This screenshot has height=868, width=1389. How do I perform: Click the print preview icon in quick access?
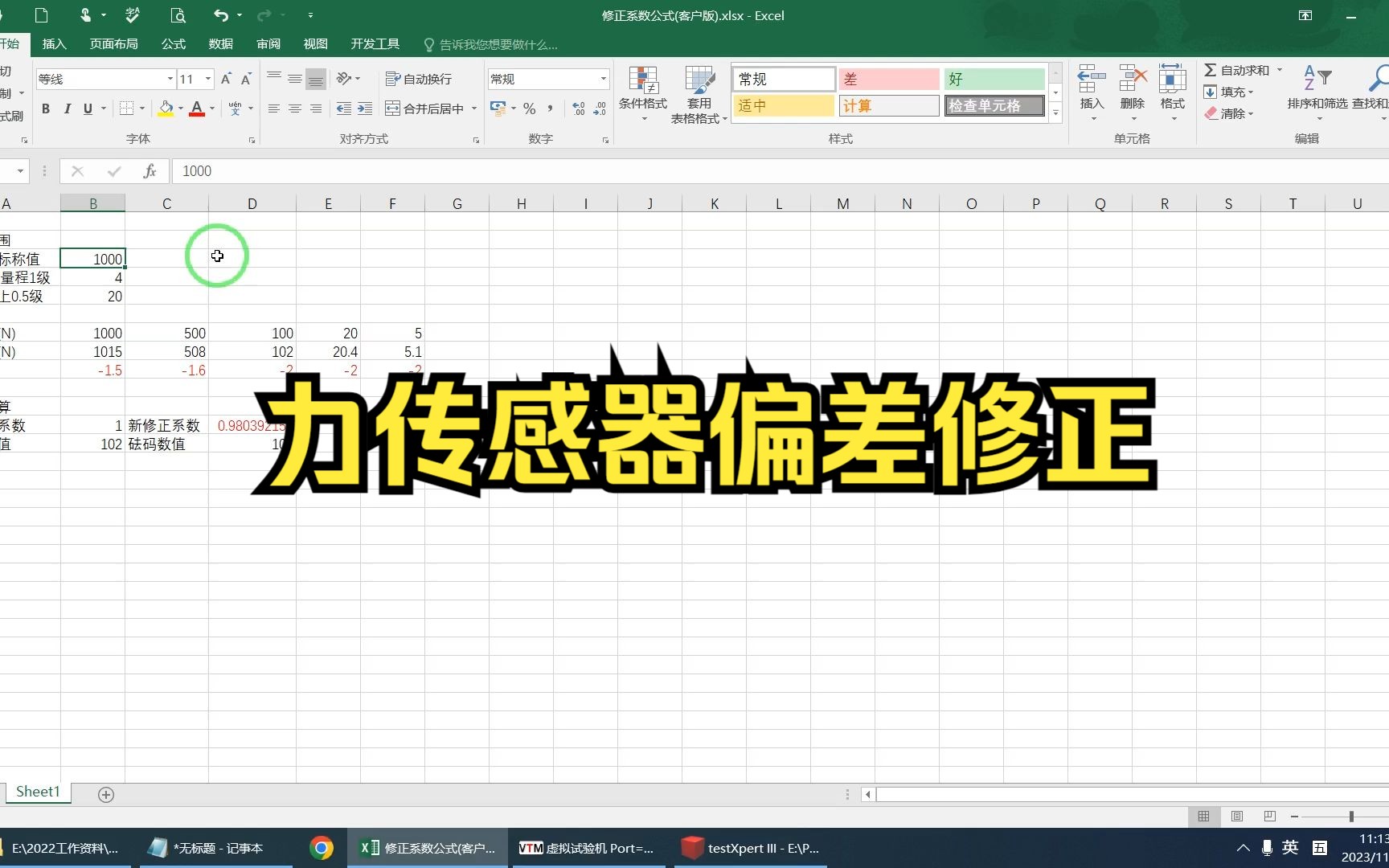coord(178,15)
